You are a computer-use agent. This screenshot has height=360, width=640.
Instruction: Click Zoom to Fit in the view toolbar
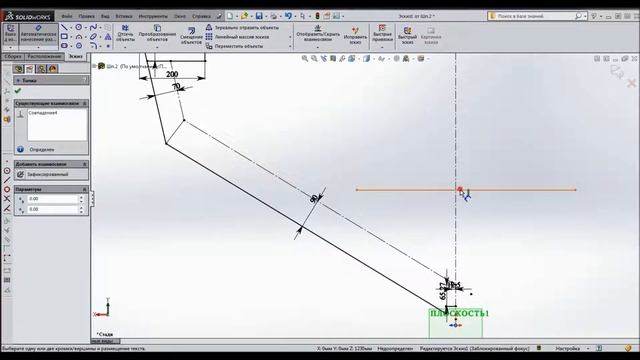pos(304,58)
